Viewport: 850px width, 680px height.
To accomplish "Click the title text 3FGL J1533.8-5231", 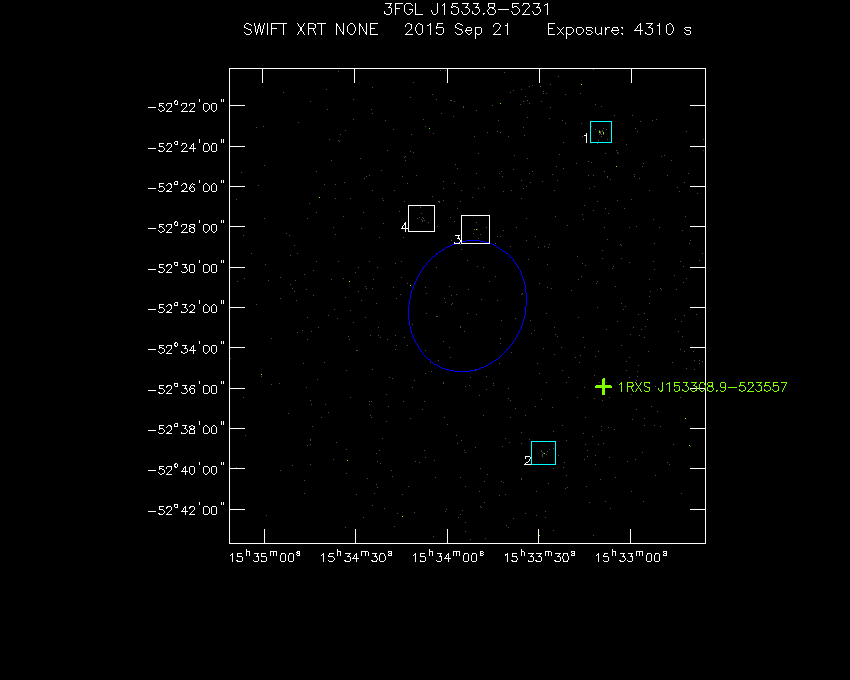I will [x=467, y=9].
